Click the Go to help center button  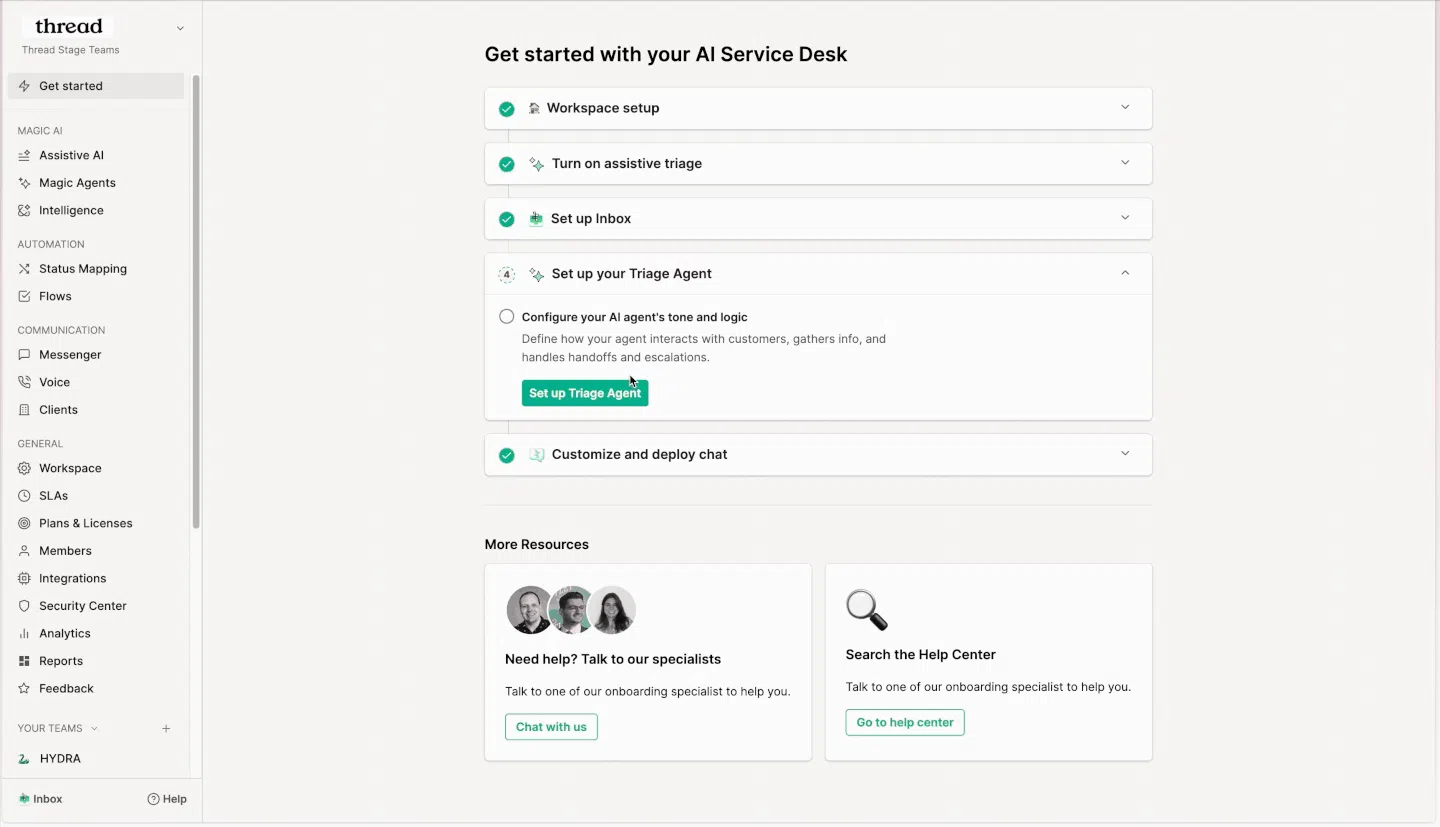[905, 722]
